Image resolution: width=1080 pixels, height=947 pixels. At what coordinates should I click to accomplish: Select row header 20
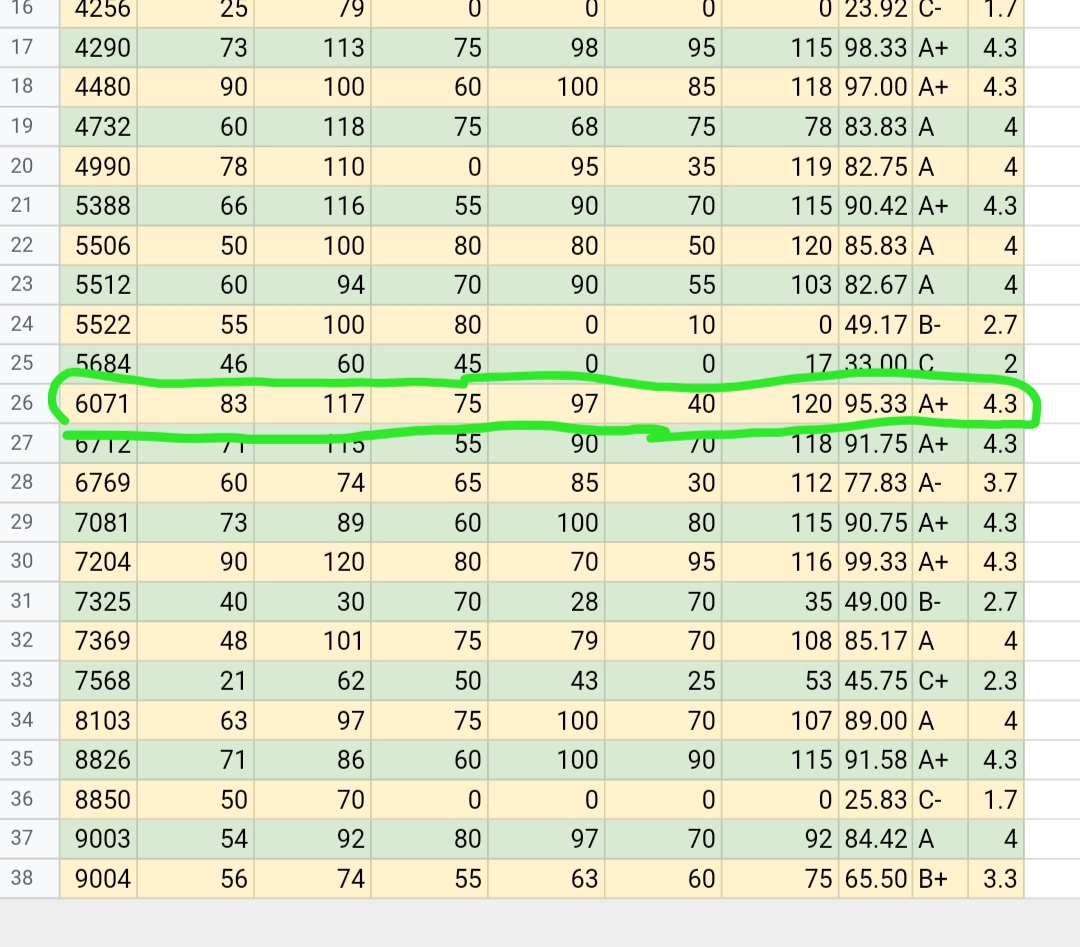click(22, 166)
